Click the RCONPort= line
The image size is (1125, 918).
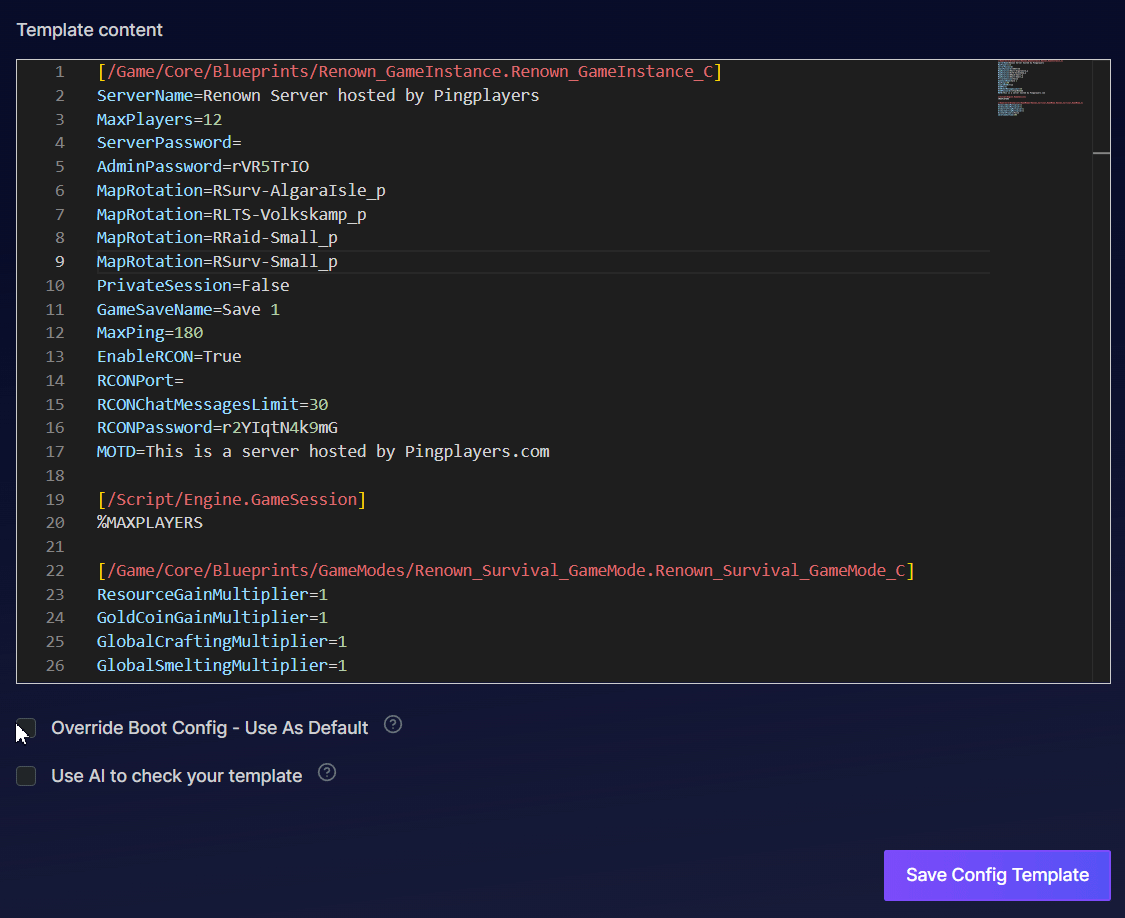(140, 381)
